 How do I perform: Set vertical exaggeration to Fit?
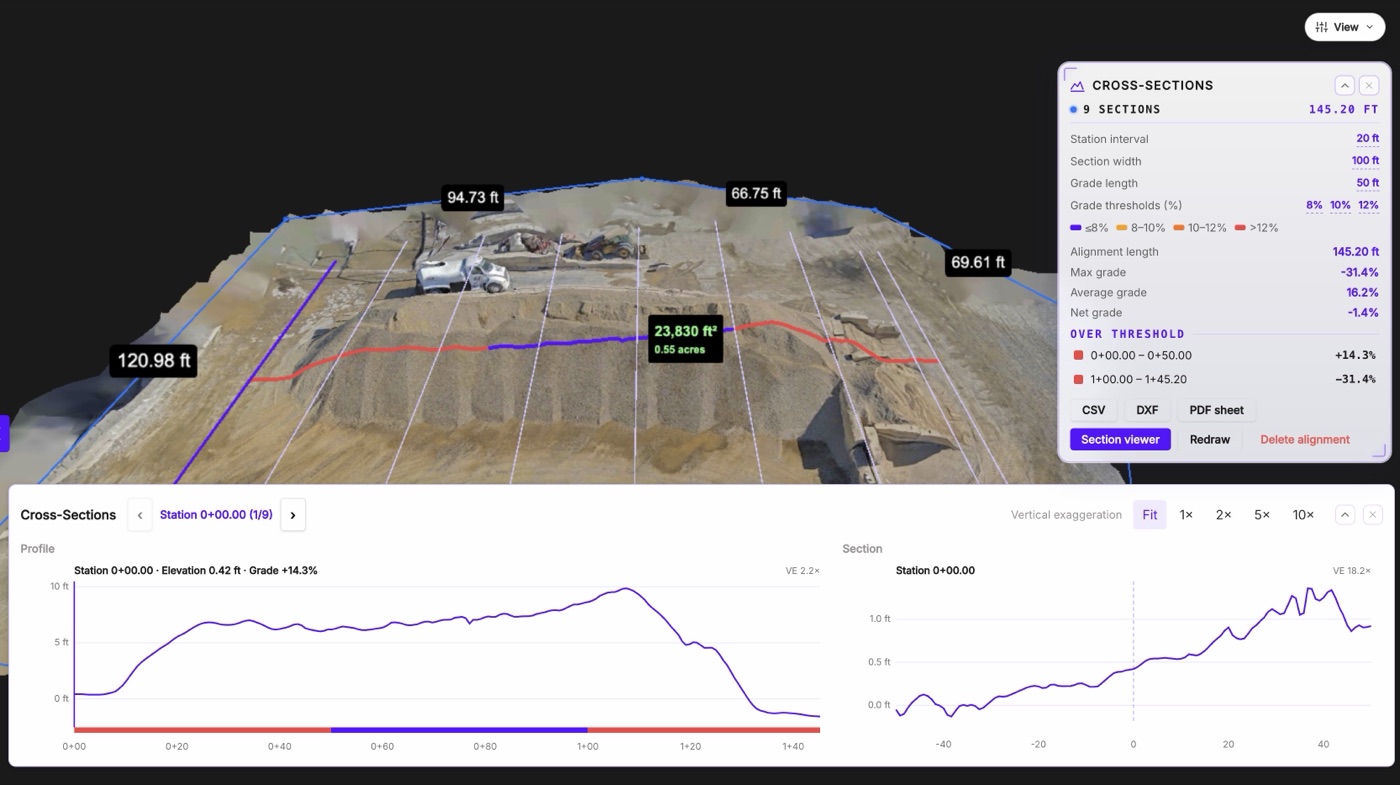(x=1150, y=515)
